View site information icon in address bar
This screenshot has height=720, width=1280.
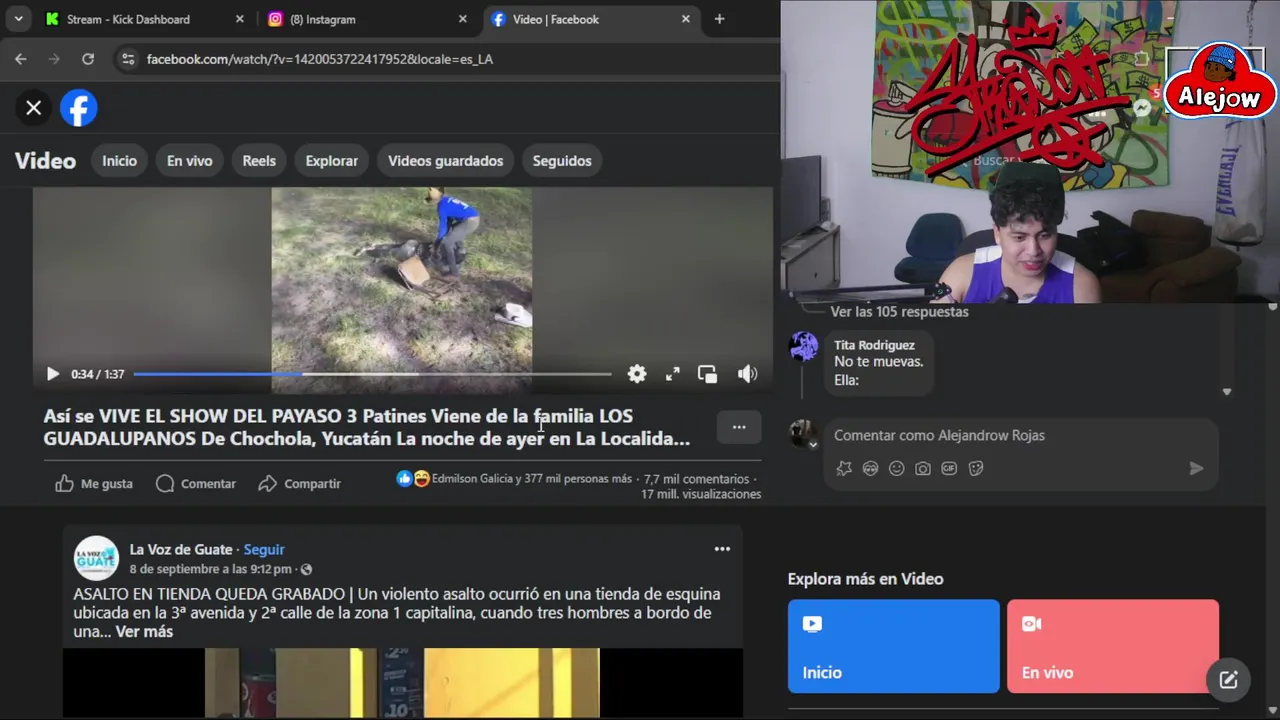128,59
